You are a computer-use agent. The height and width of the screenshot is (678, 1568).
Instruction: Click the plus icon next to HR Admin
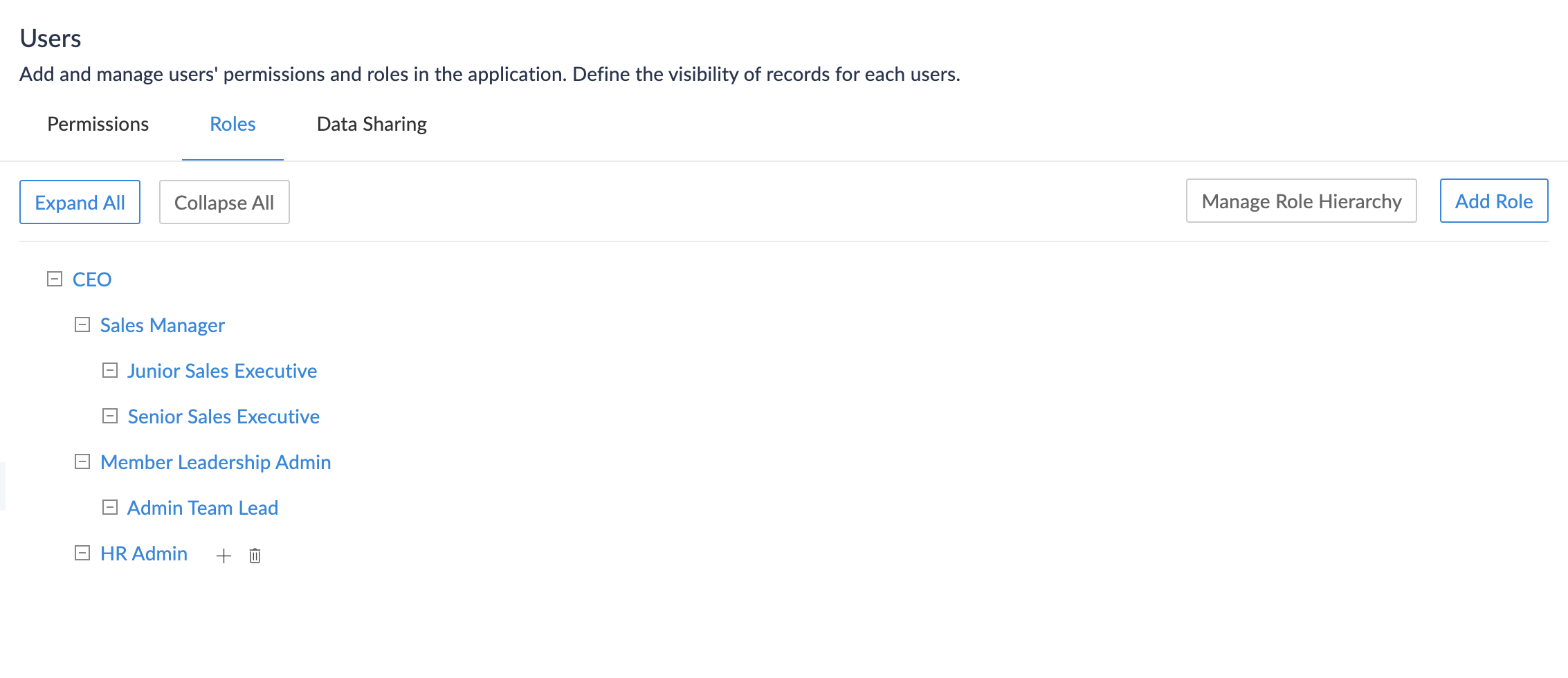pos(224,556)
